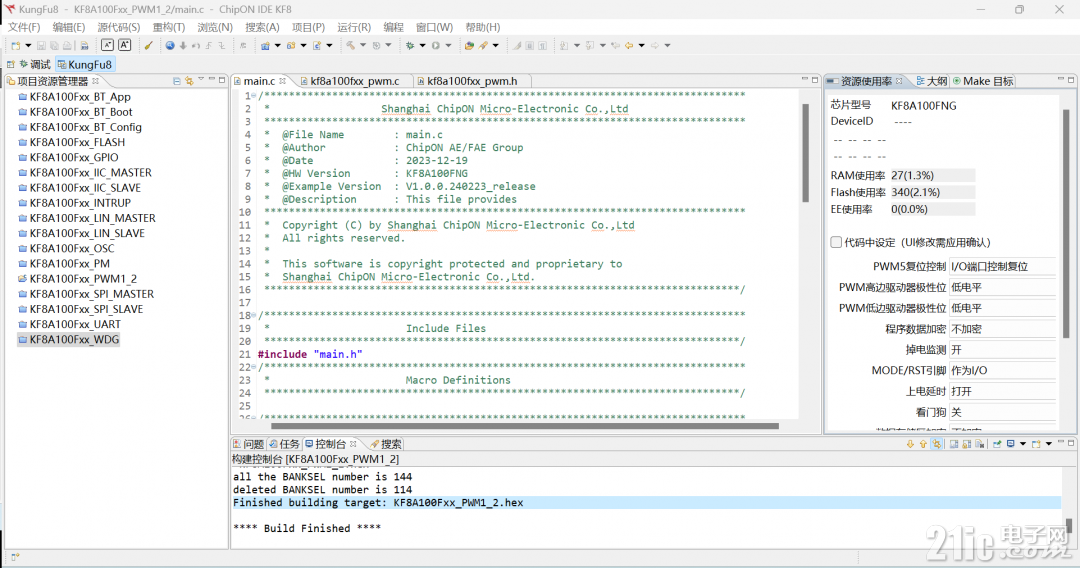Open the 程序数据加密 combo box
This screenshot has width=1080, height=568.
point(1002,329)
